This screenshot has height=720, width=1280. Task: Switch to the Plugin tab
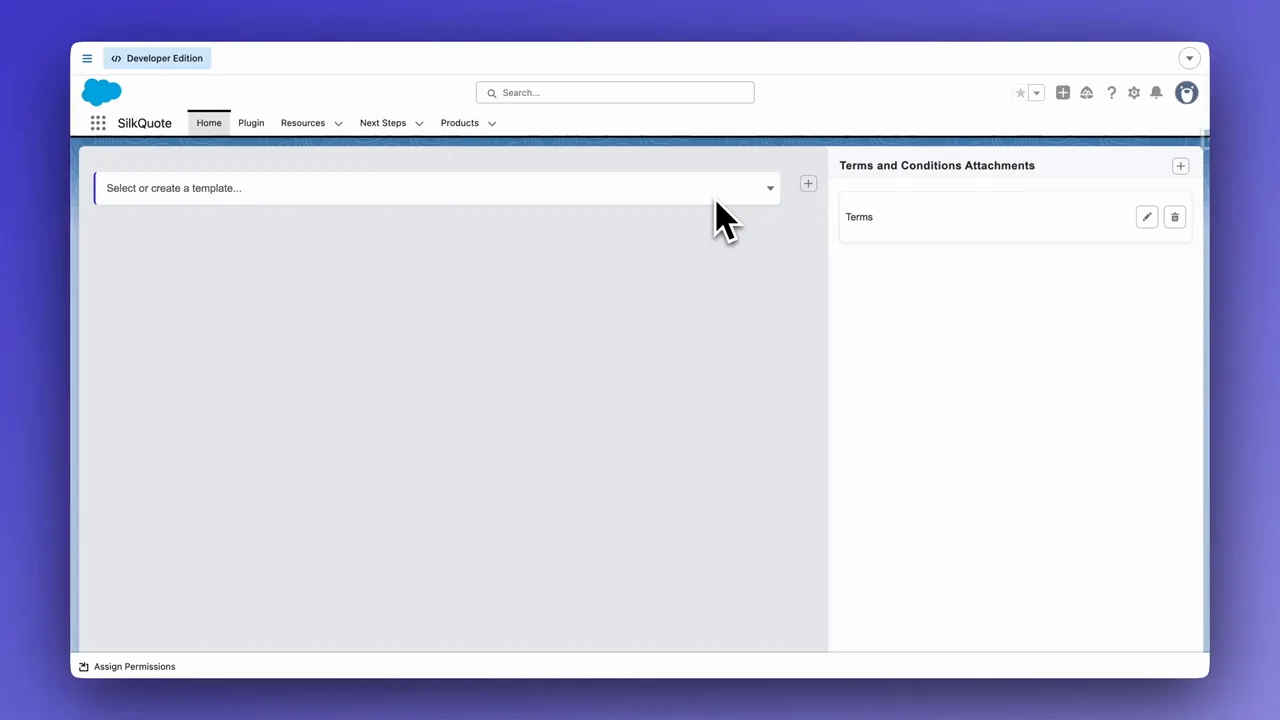click(x=251, y=123)
